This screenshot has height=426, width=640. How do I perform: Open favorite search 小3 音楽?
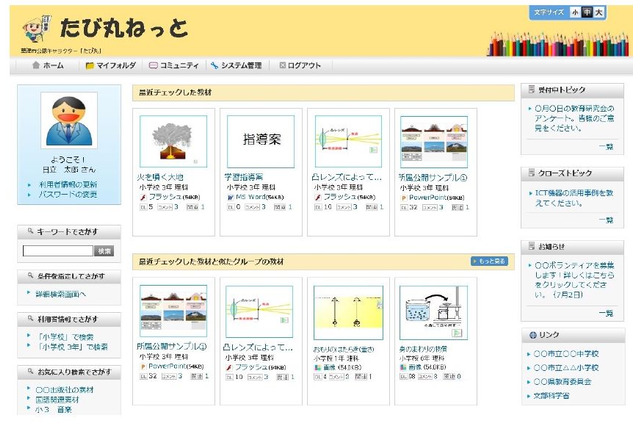(53, 409)
